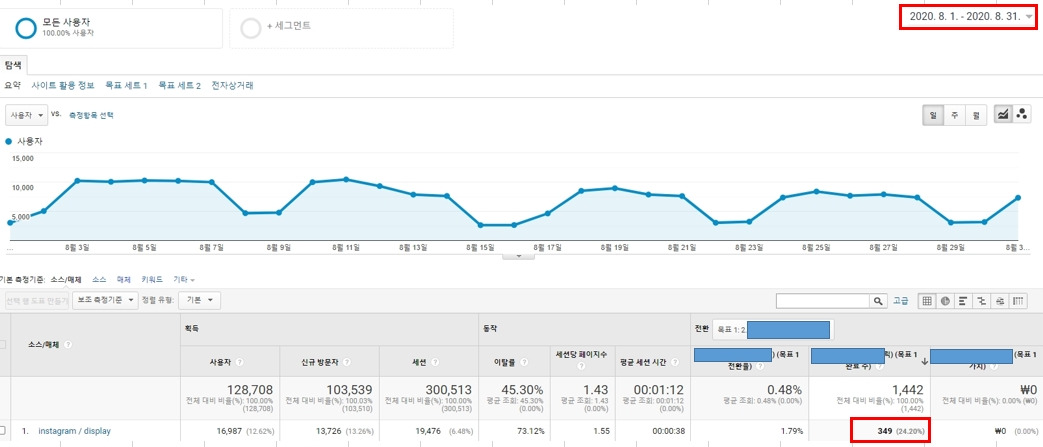Viewport: 1043px width, 447px height.
Task: Select the pie chart percentage view icon
Action: (945, 301)
